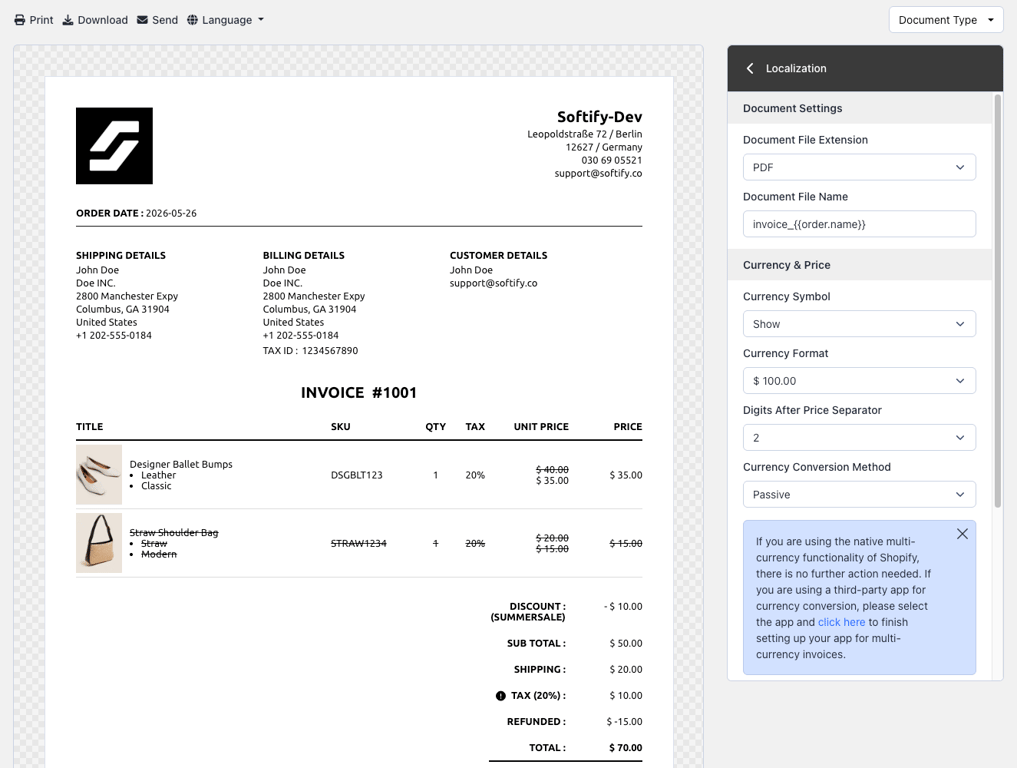Open the Document Type dropdown
1017x768 pixels.
[946, 20]
